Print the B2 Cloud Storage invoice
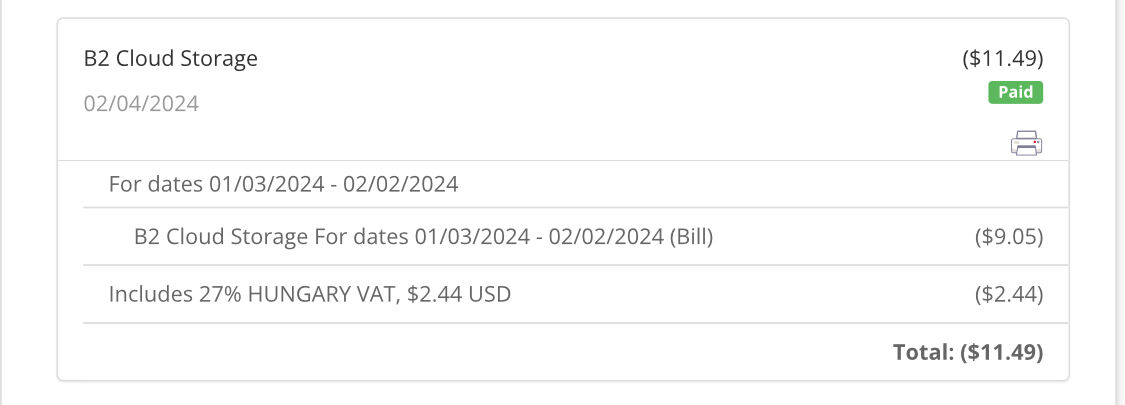The image size is (1125, 405). pos(1027,143)
